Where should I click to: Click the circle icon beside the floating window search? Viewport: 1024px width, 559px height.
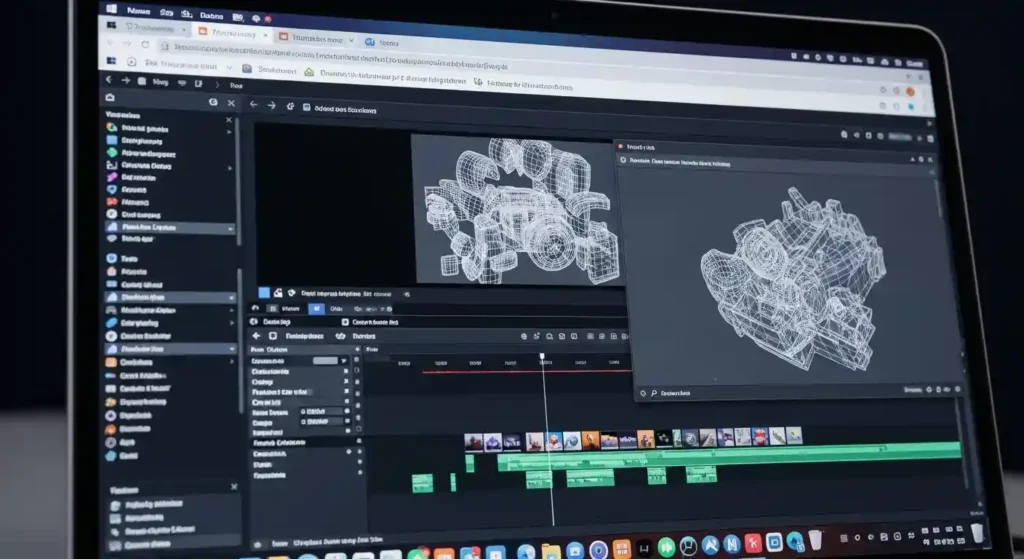pos(643,393)
